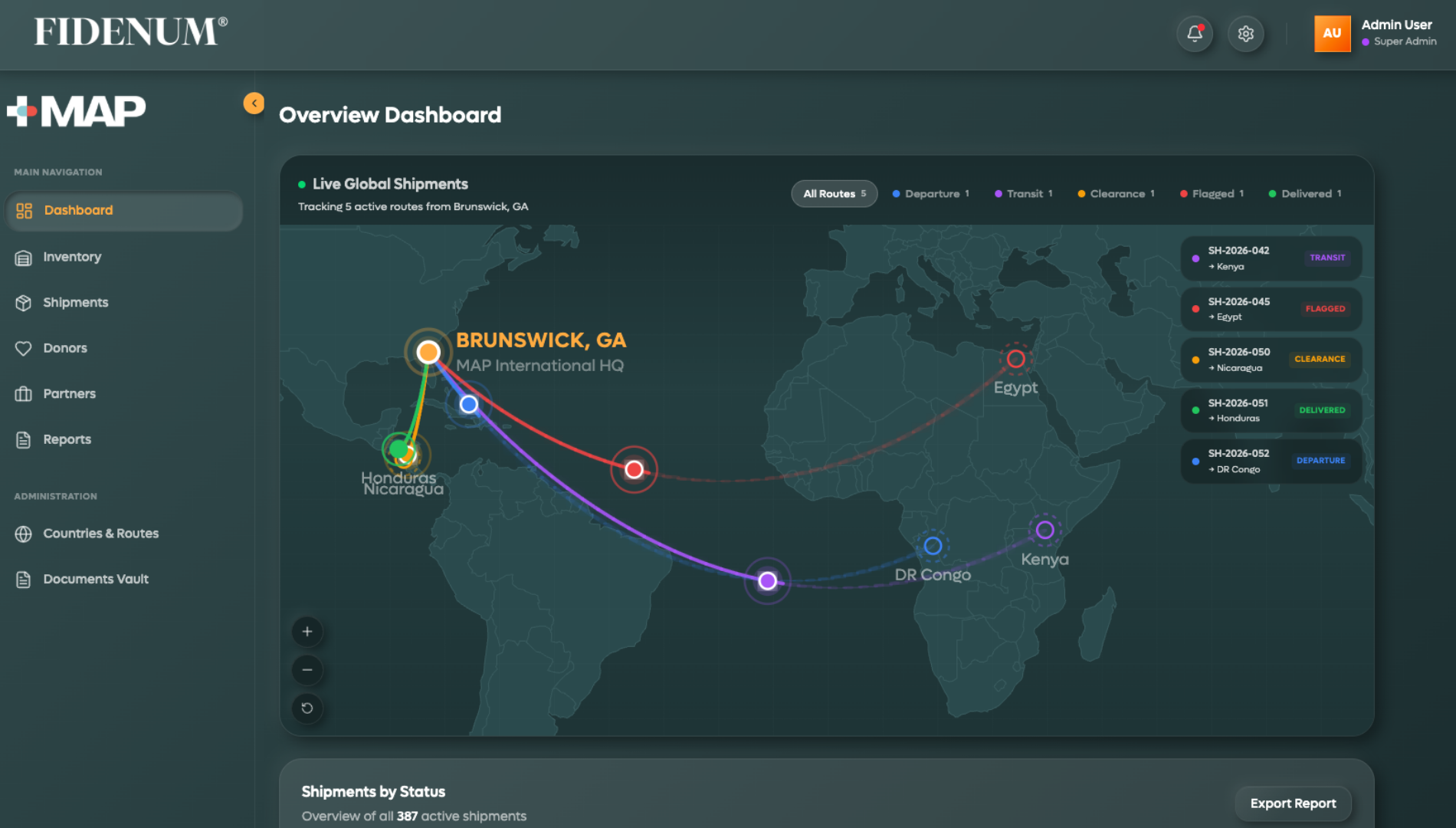Image resolution: width=1456 pixels, height=828 pixels.
Task: Select the All Routes filter
Action: pos(834,194)
